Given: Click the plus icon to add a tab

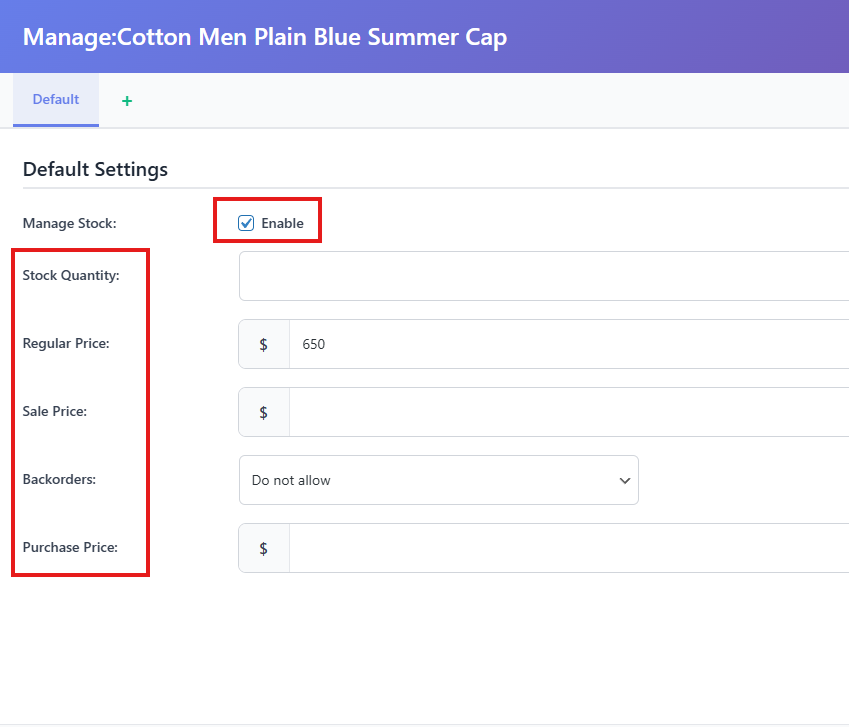Looking at the screenshot, I should (x=127, y=101).
